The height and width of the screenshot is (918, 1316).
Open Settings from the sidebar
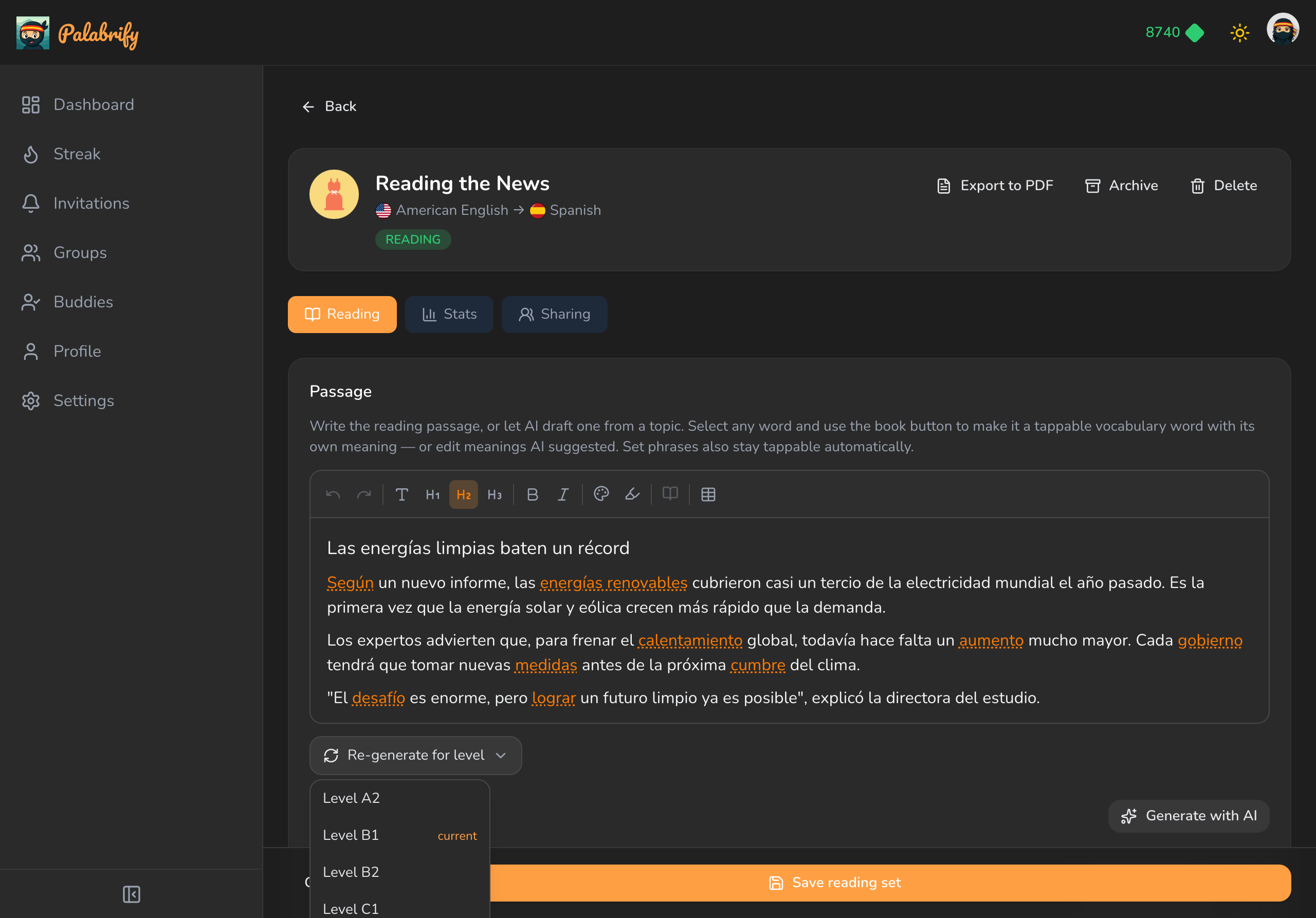click(x=131, y=400)
